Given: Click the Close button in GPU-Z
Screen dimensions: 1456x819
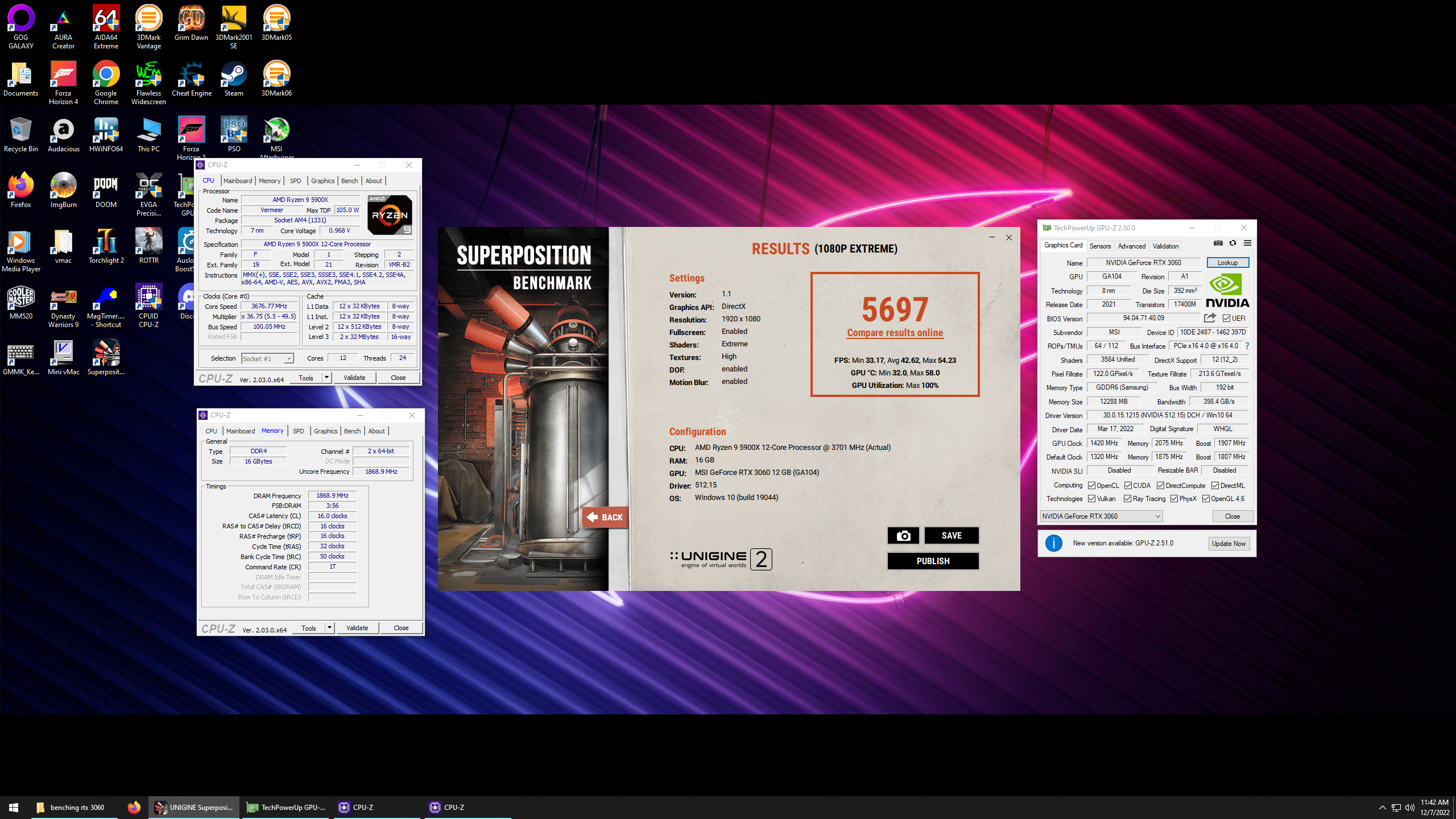Looking at the screenshot, I should click(x=1232, y=516).
